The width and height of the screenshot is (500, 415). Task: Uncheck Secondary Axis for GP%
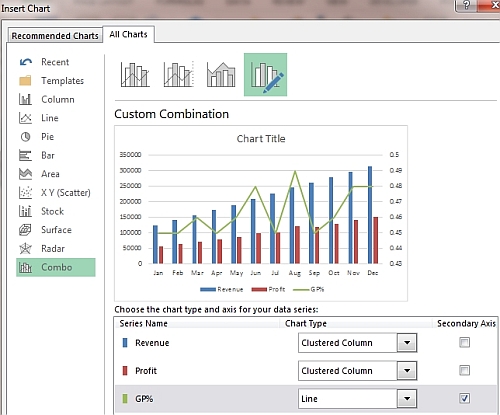[464, 398]
